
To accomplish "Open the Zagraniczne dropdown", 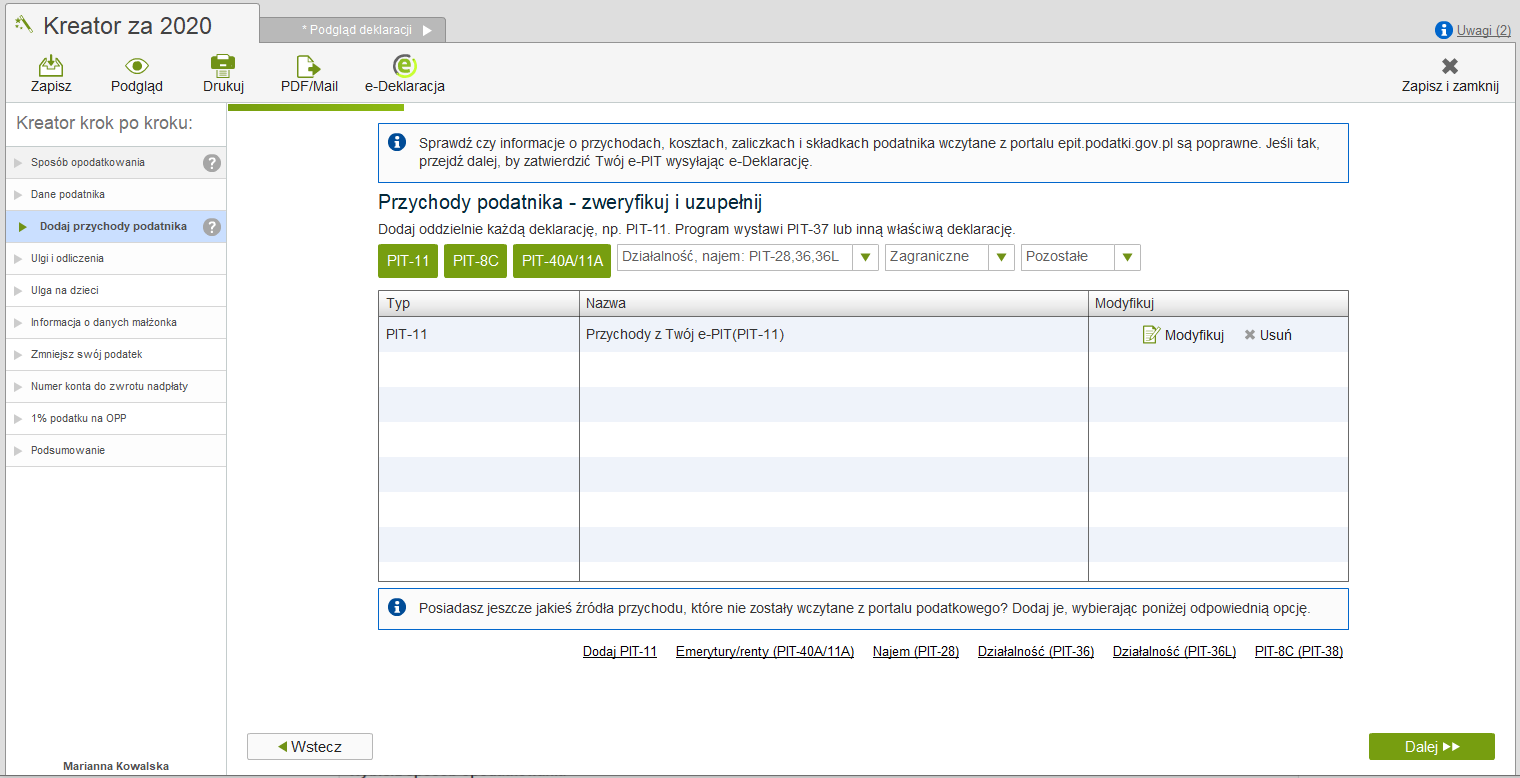I will pyautogui.click(x=1001, y=258).
